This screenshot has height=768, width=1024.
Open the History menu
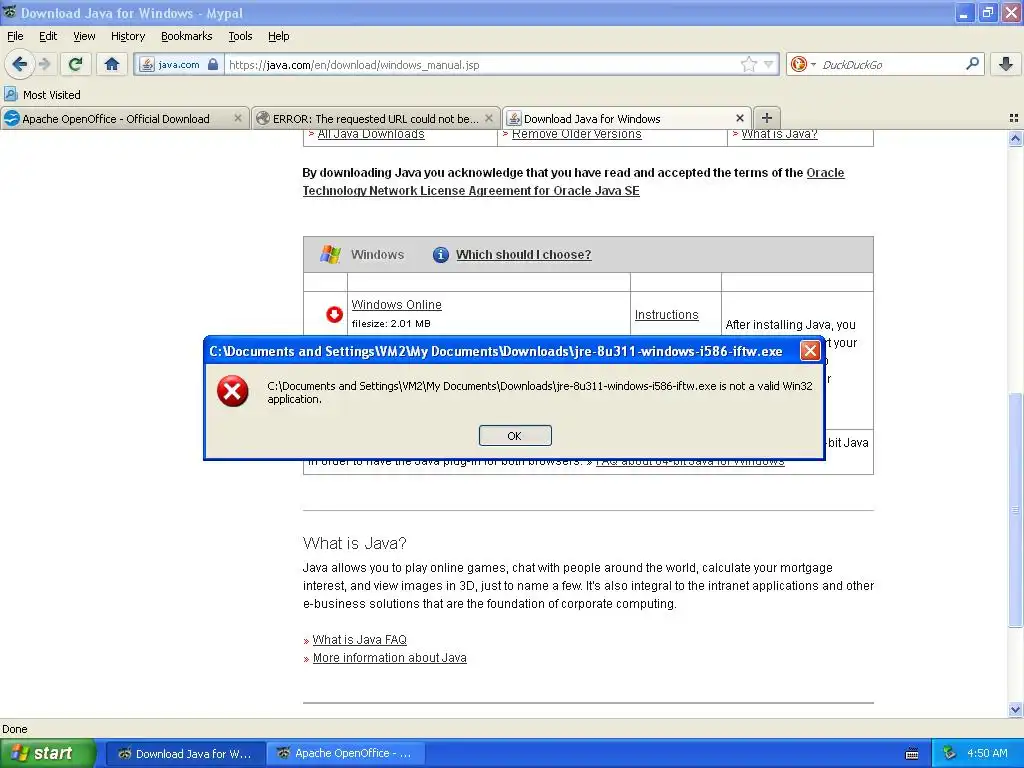click(127, 36)
